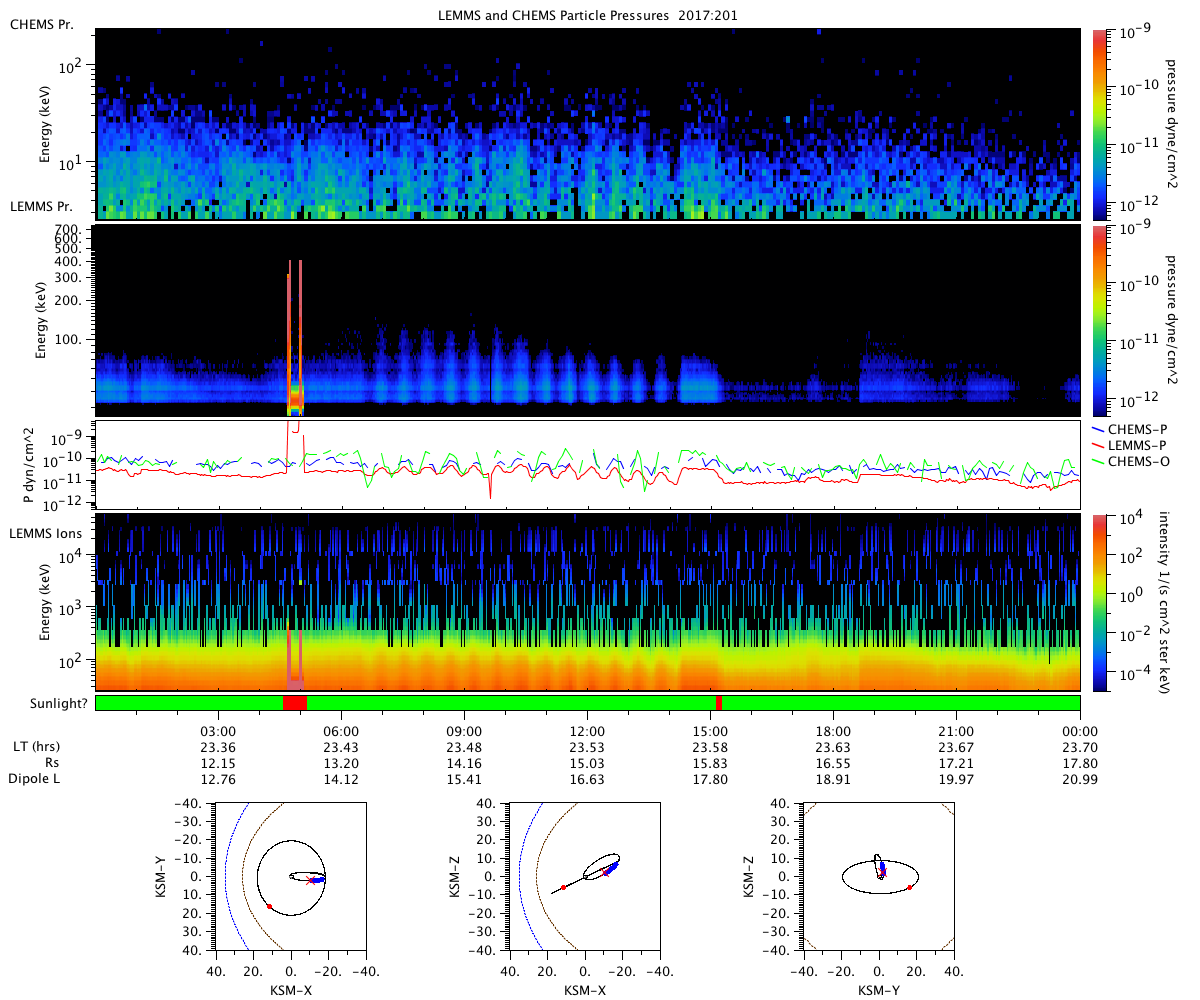Click the LT value 23.36
The width and height of the screenshot is (1200, 1000).
(218, 747)
